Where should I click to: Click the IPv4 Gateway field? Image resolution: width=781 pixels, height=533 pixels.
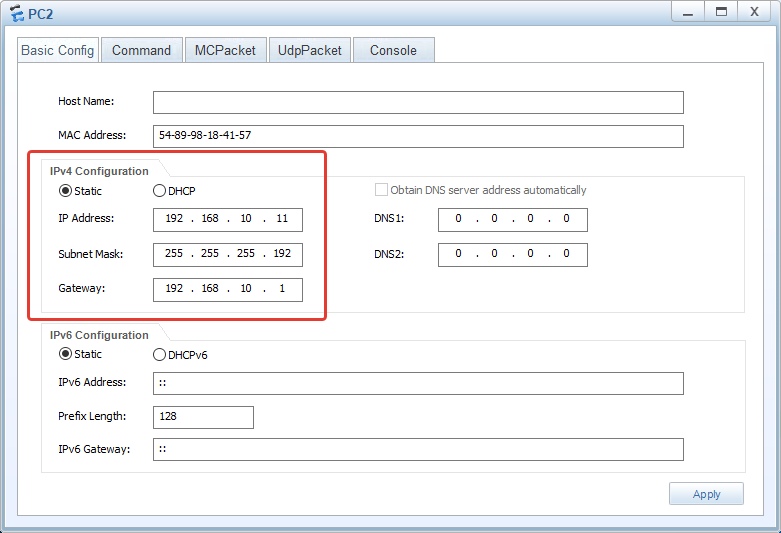[x=228, y=290]
